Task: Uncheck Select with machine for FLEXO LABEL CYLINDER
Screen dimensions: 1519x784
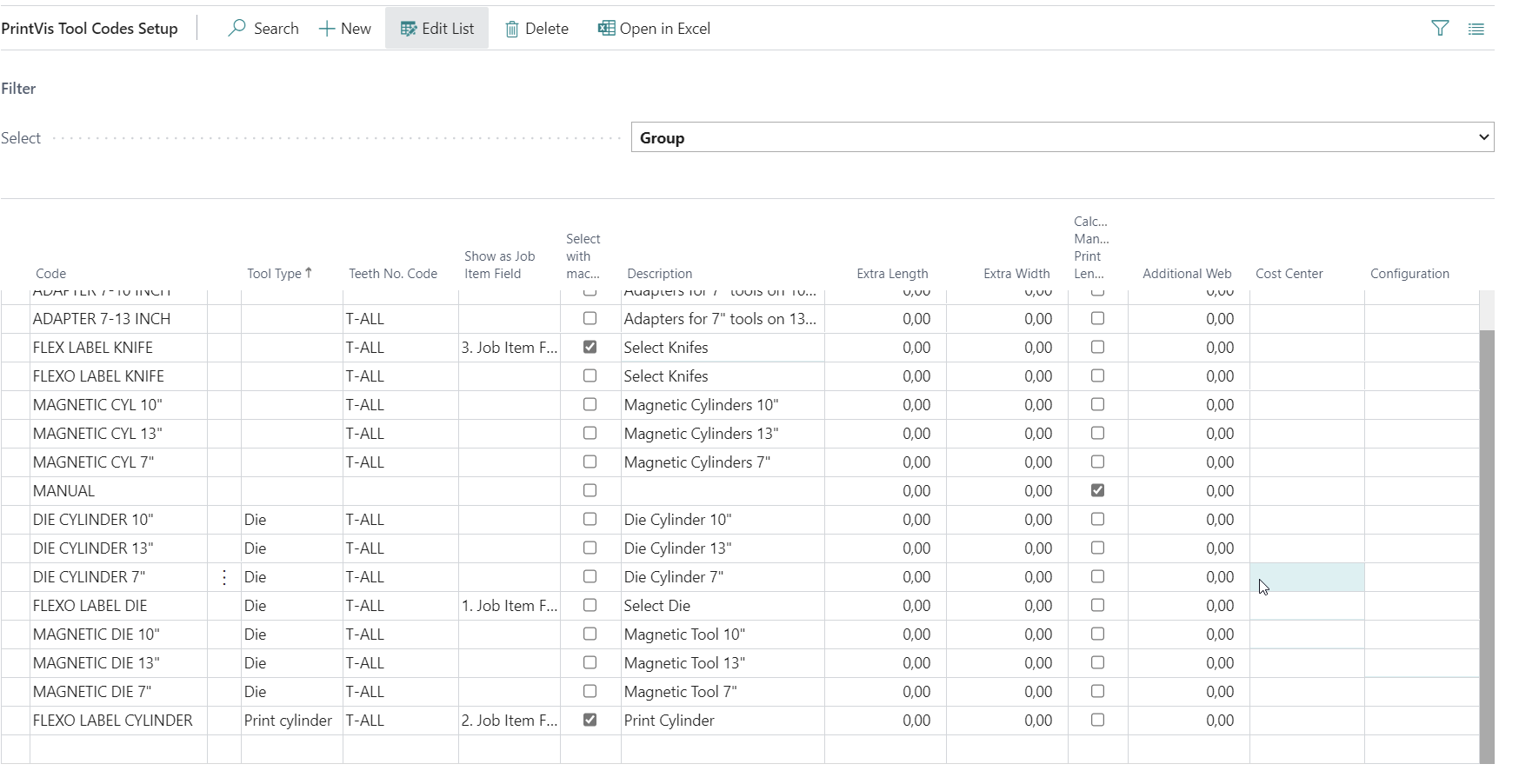Action: tap(590, 720)
